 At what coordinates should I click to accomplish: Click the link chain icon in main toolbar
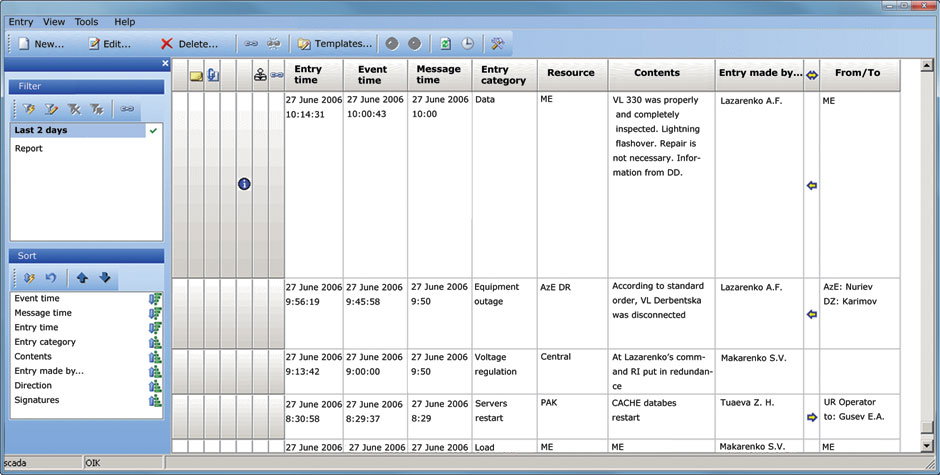point(251,44)
